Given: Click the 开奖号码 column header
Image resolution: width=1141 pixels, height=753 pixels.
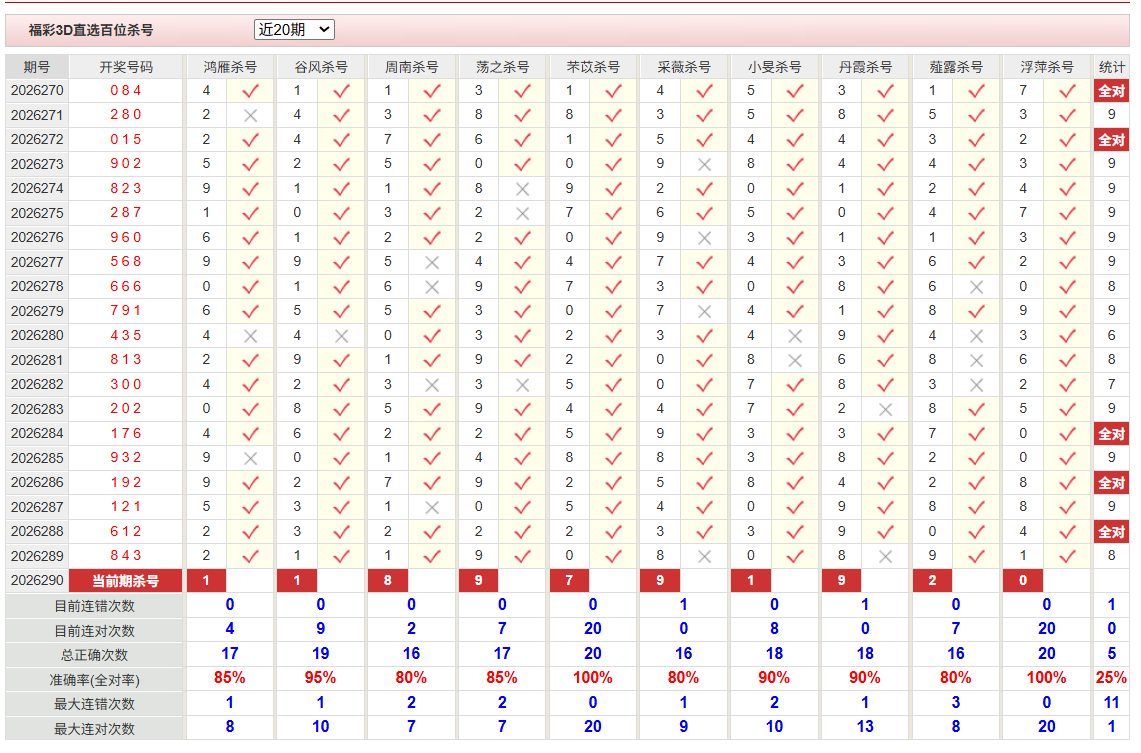Looking at the screenshot, I should 126,67.
